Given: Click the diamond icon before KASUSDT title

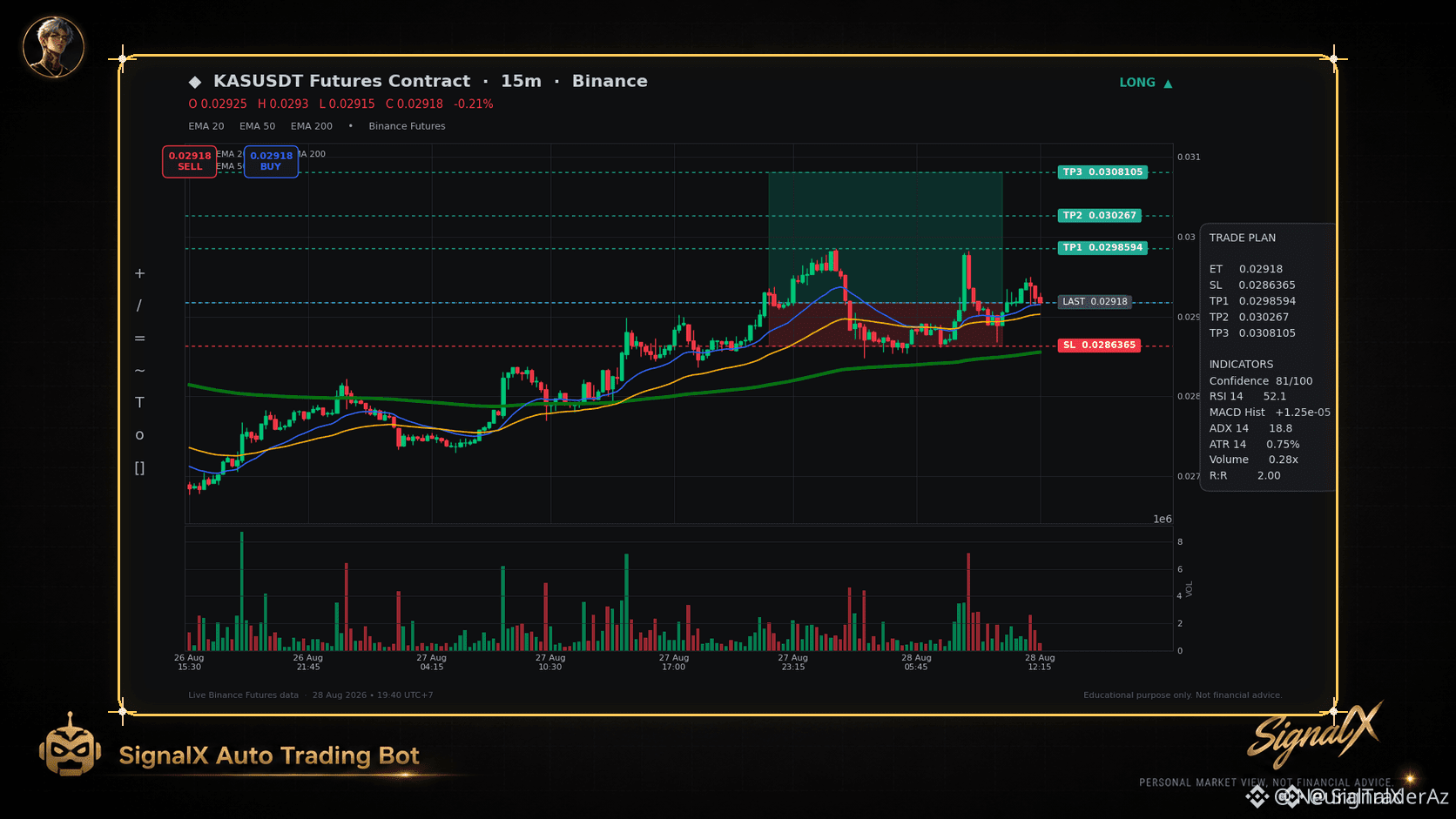Looking at the screenshot, I should point(195,82).
